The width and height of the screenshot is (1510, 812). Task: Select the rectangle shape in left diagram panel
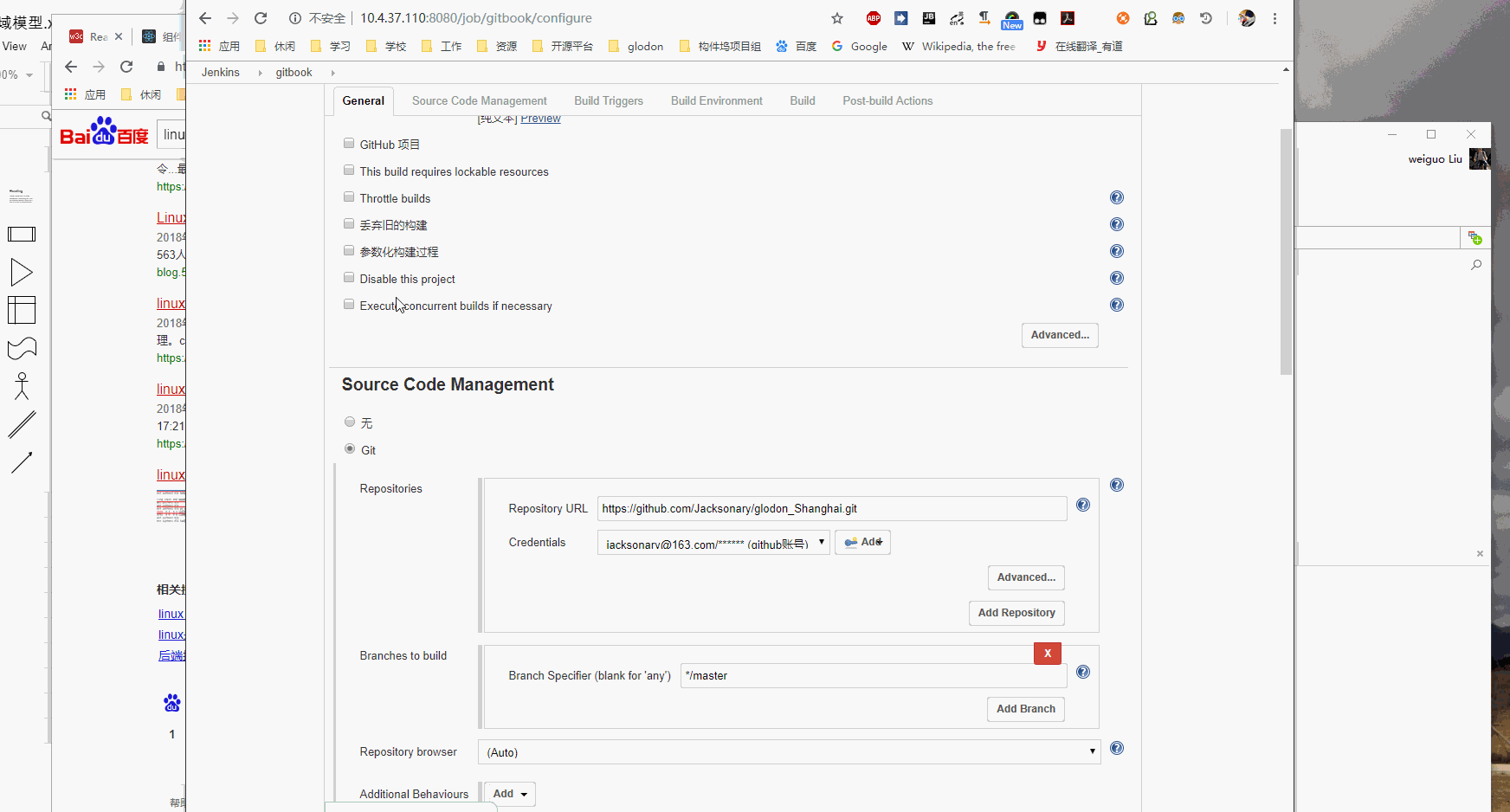pyautogui.click(x=22, y=234)
